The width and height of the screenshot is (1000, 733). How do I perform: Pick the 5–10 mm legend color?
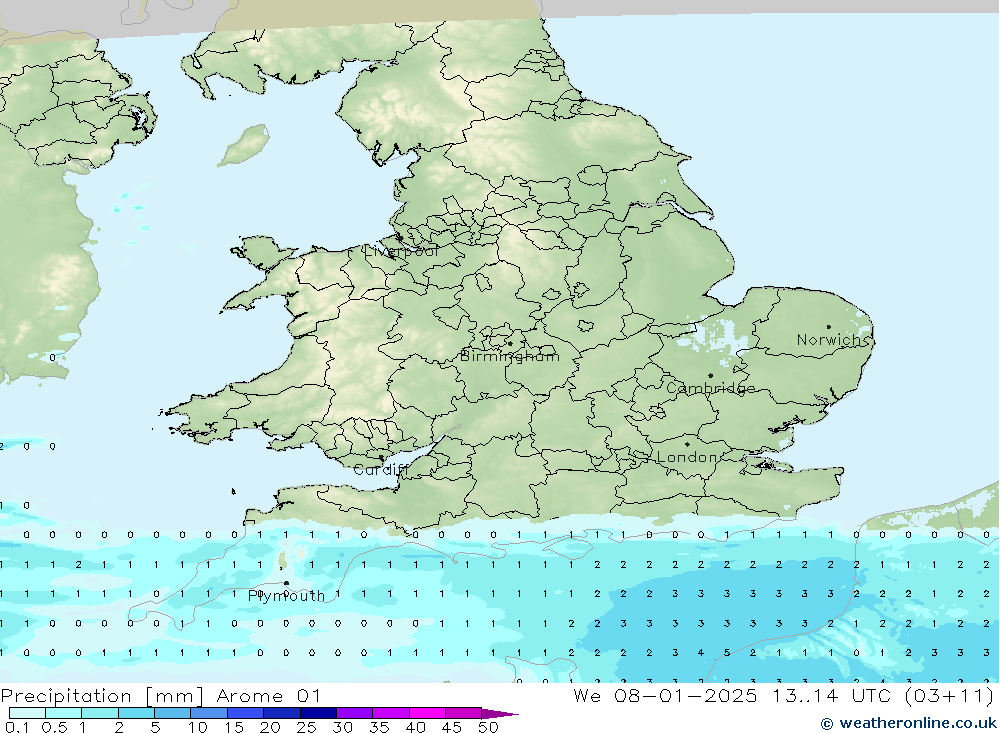[173, 713]
